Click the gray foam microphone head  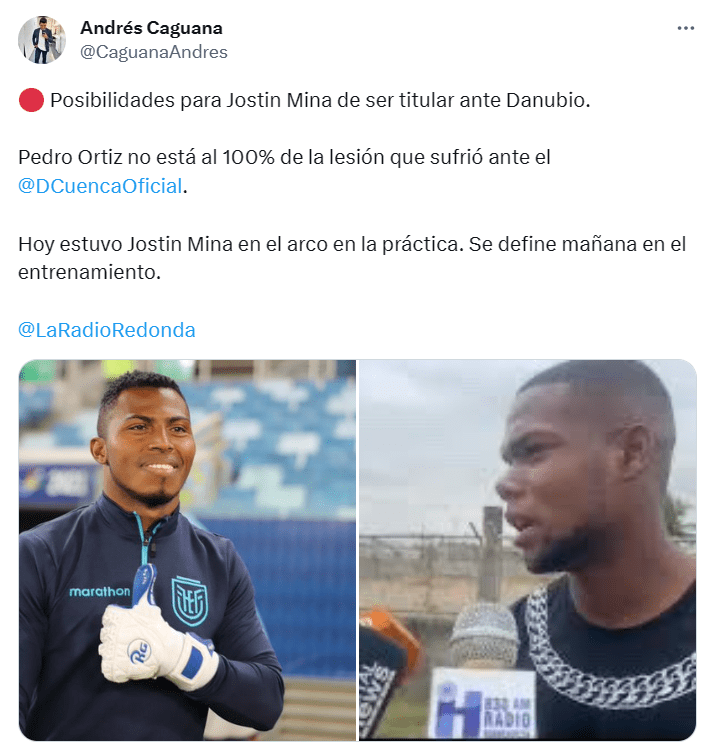(x=483, y=636)
